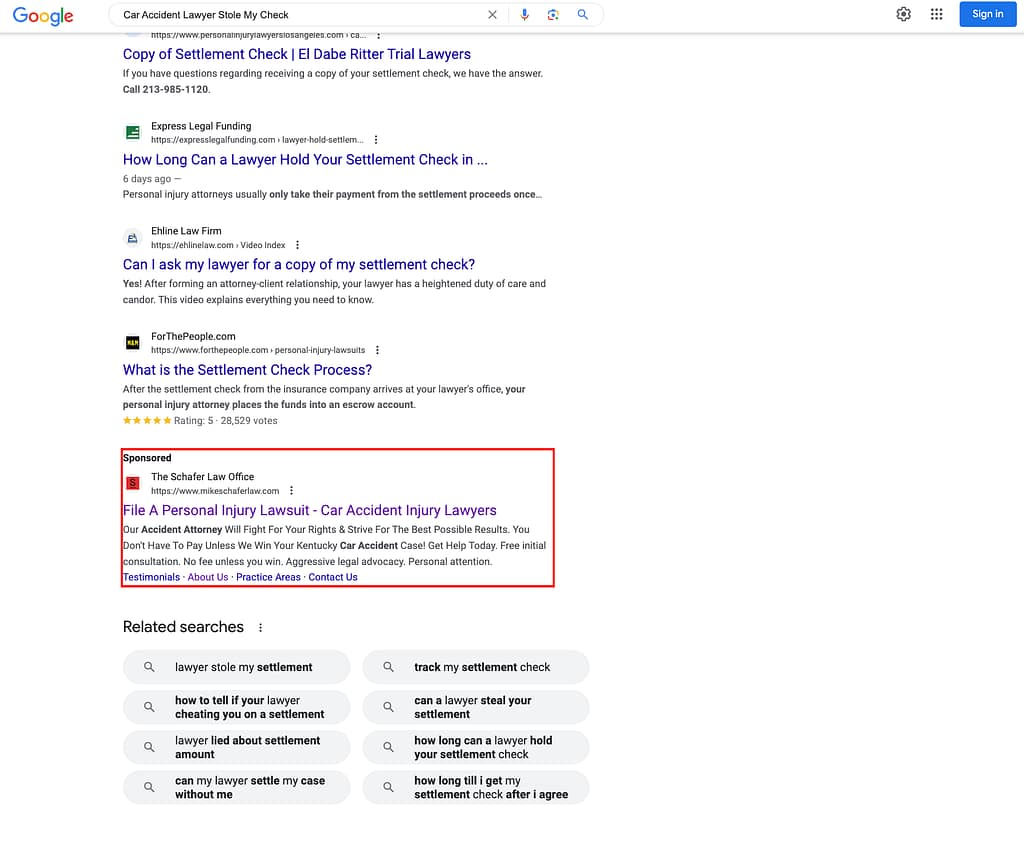
Task: Open the Contact Us sitelink
Action: [x=333, y=577]
